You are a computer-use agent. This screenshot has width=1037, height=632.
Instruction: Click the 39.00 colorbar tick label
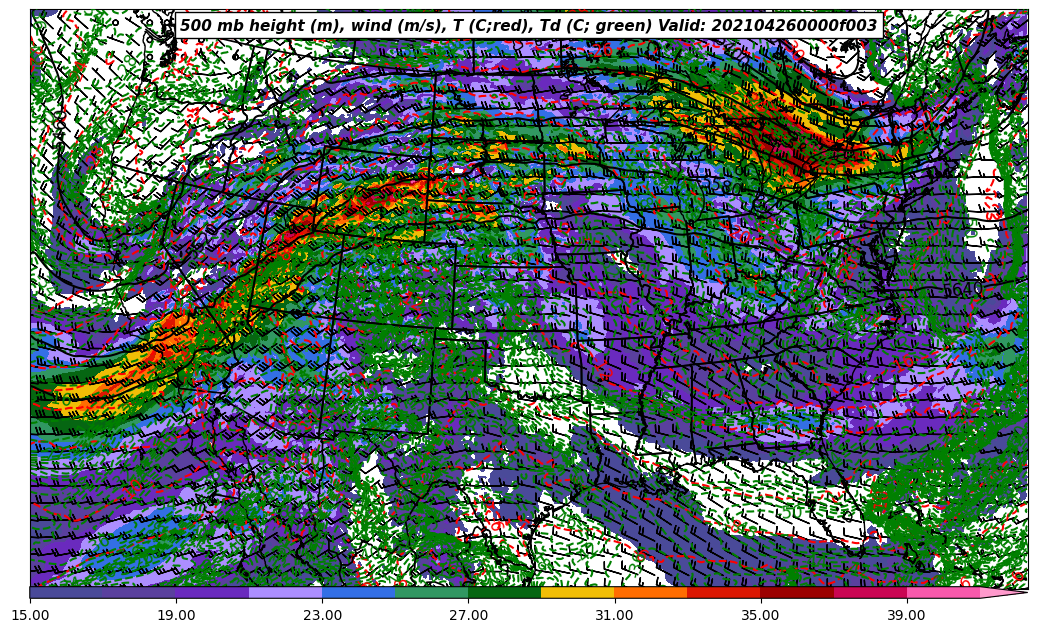906,615
